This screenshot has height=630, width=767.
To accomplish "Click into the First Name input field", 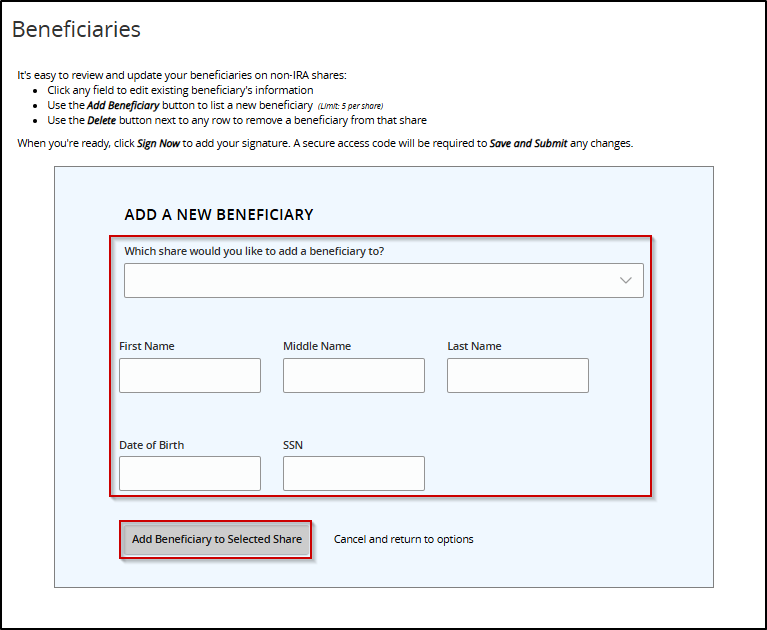I will (190, 376).
